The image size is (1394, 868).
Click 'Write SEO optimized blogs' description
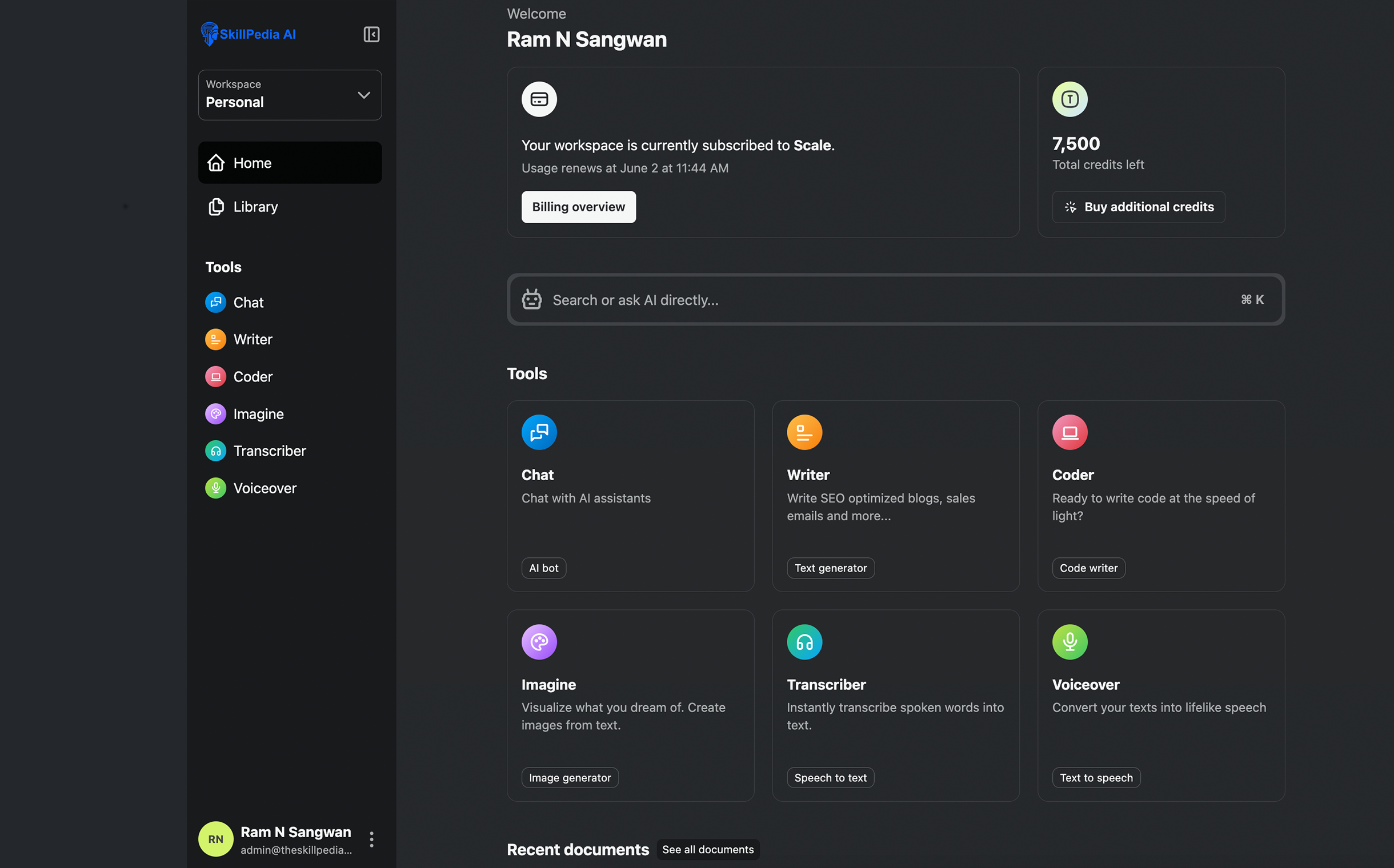[880, 507]
